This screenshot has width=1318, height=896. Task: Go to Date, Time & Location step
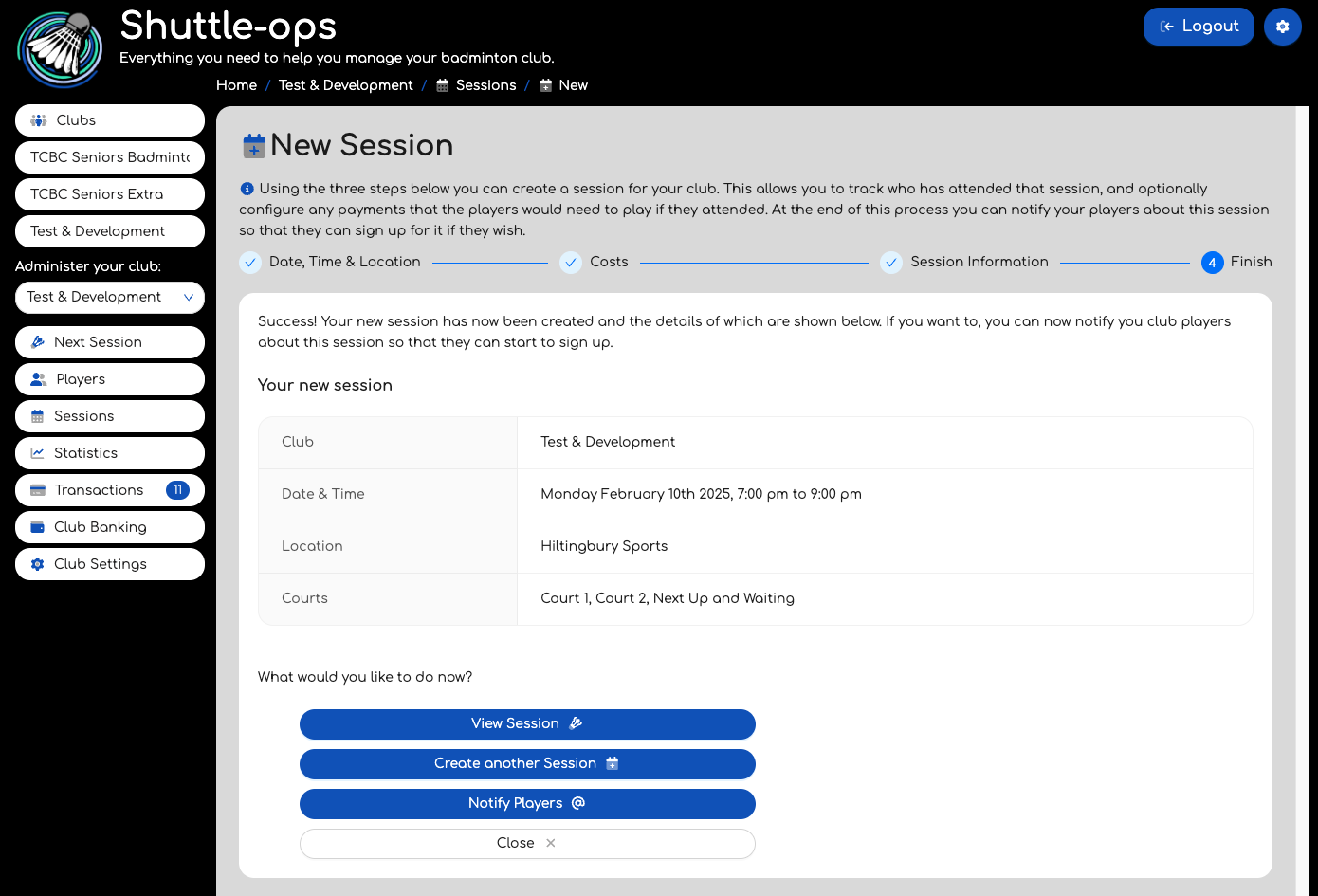pos(344,262)
